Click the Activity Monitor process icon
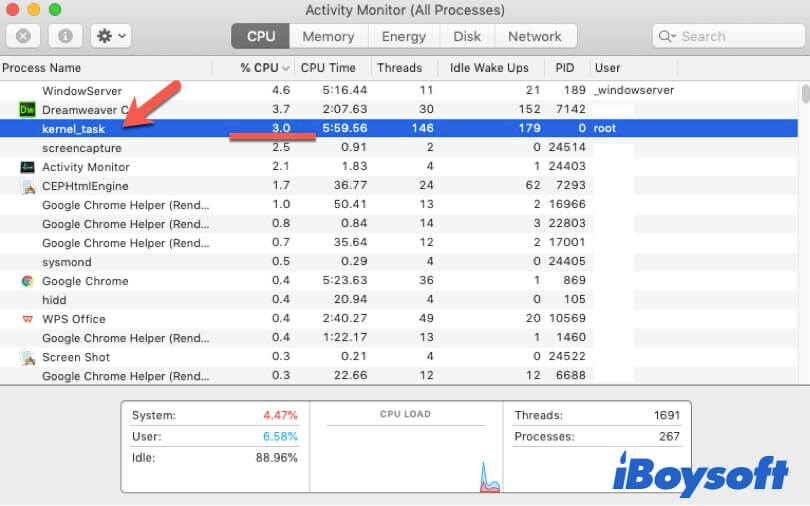Screen dimensions: 810x506 [x=27, y=167]
